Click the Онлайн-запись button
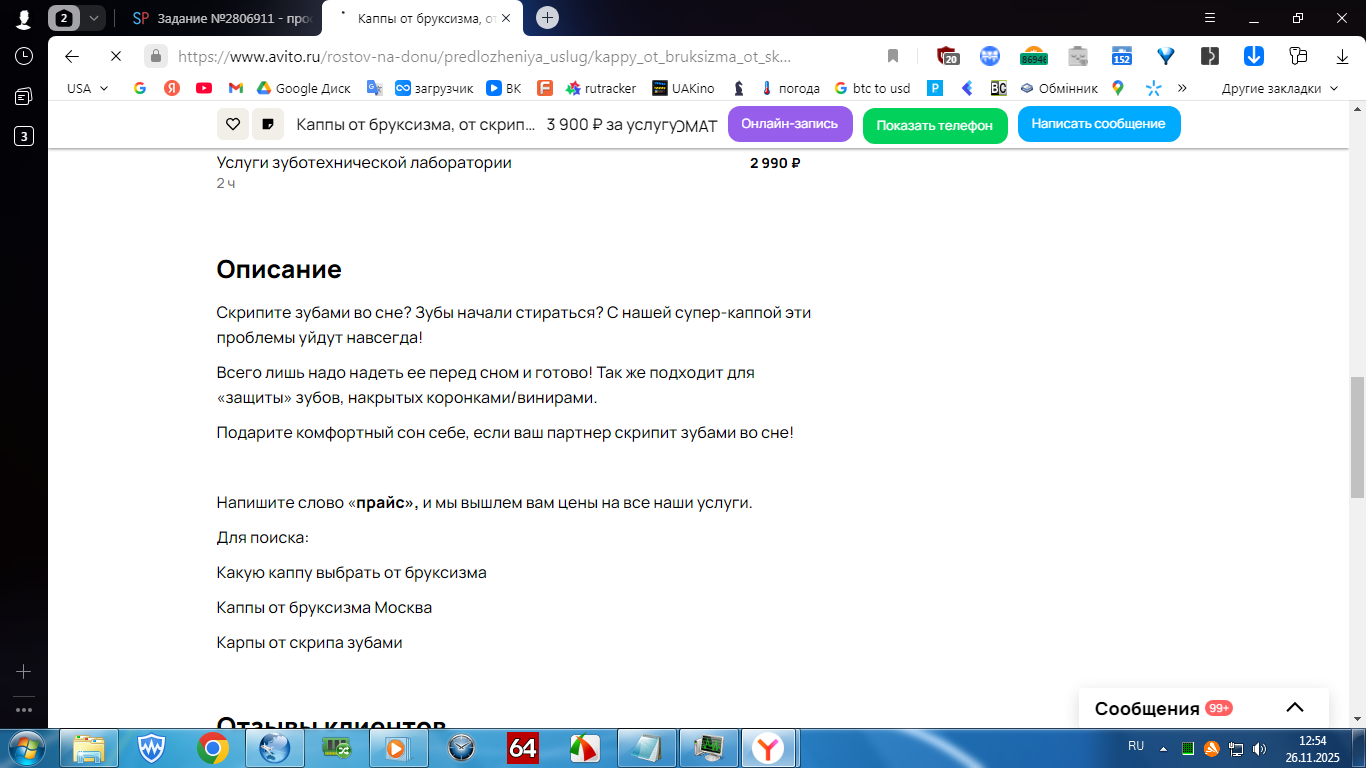1366x768 pixels. [790, 124]
